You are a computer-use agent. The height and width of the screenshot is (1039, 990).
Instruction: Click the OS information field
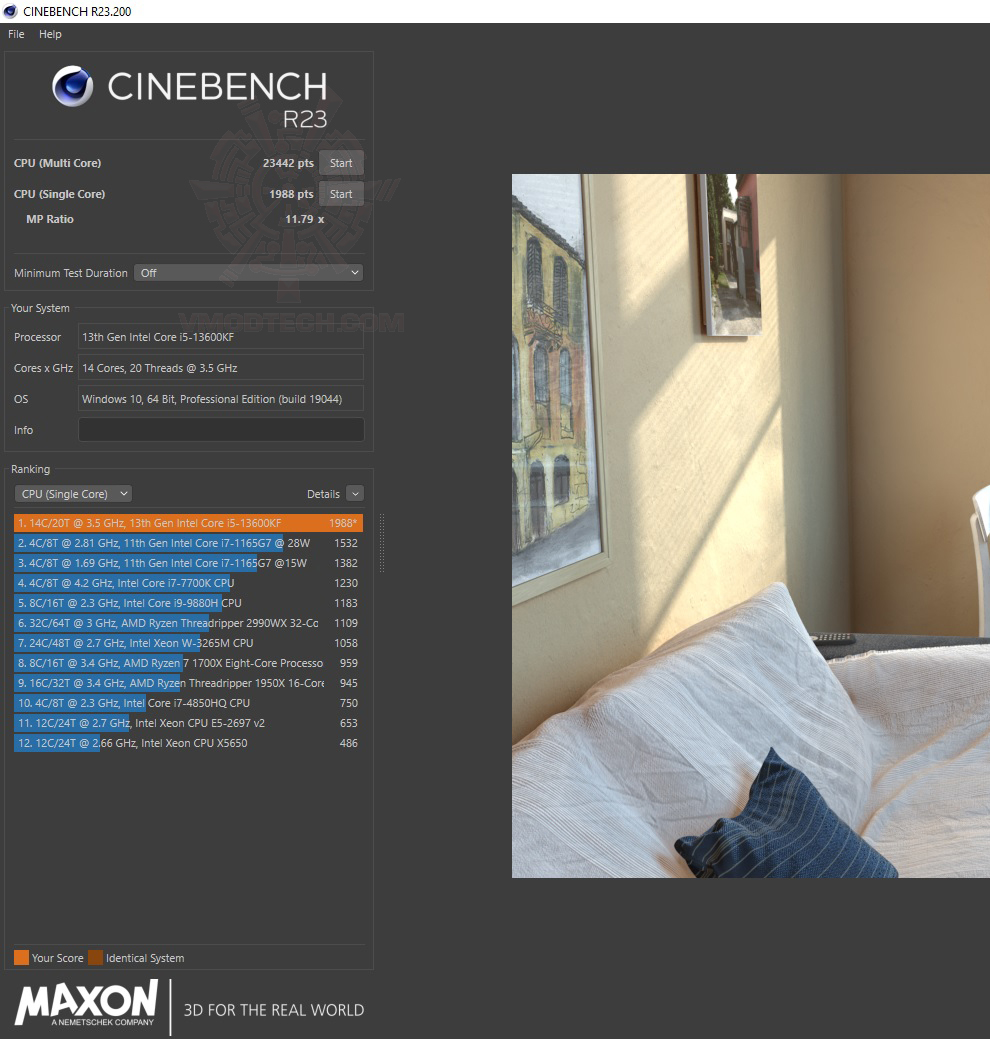(221, 399)
